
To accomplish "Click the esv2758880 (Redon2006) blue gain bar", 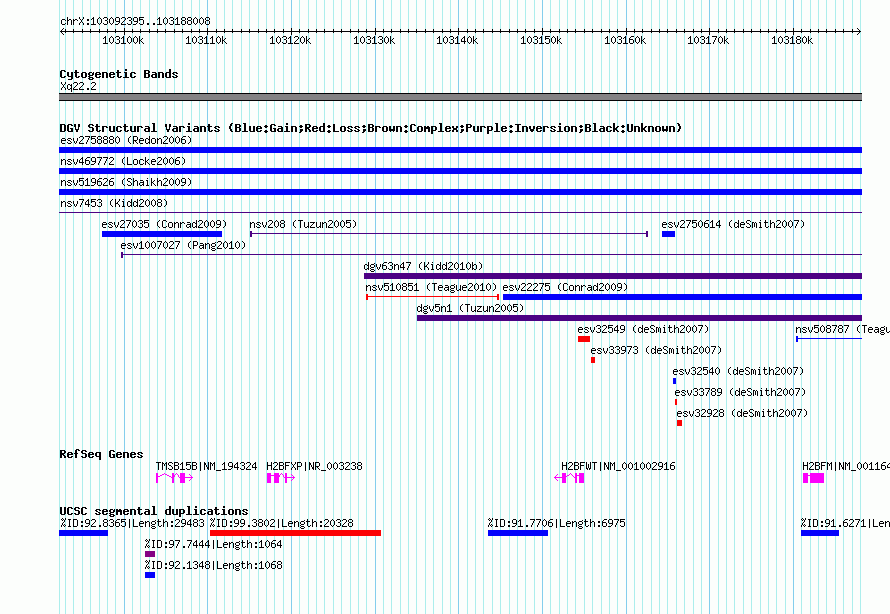I will tap(460, 150).
